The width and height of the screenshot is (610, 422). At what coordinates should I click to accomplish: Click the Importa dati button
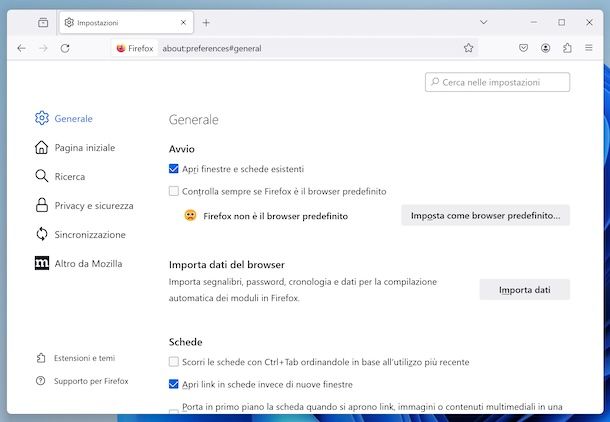click(x=524, y=290)
